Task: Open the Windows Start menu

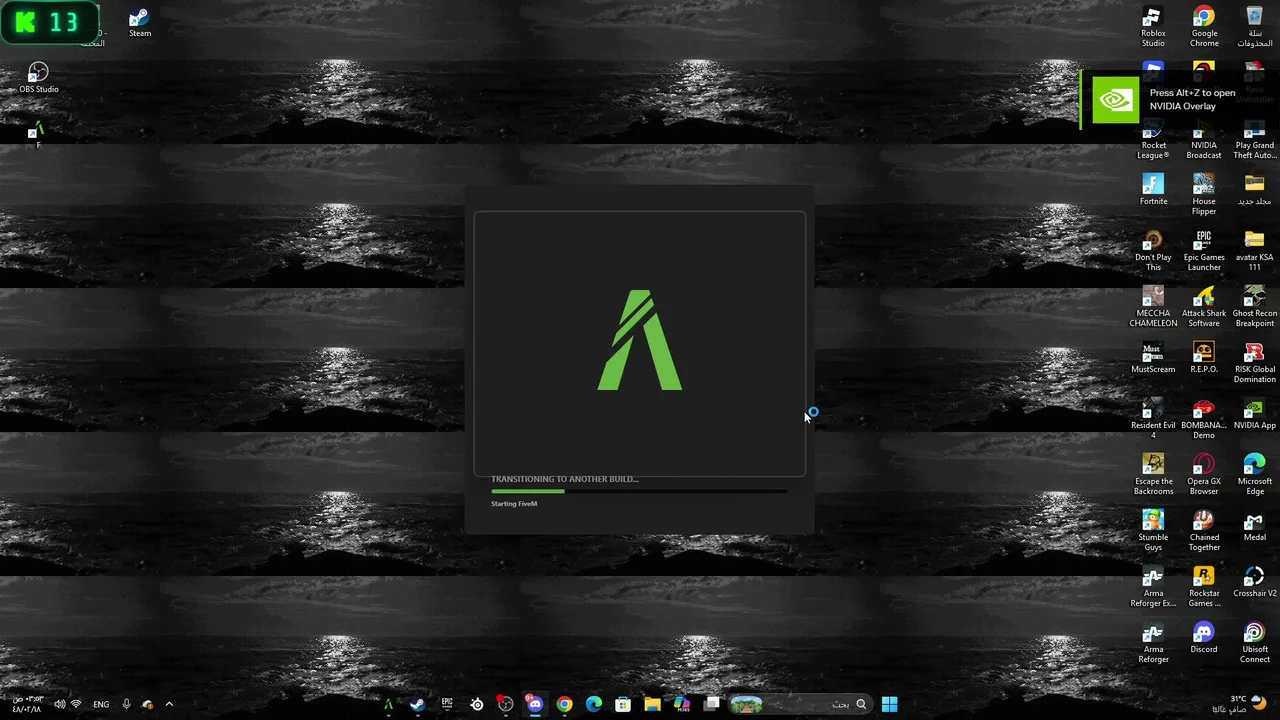Action: point(889,704)
